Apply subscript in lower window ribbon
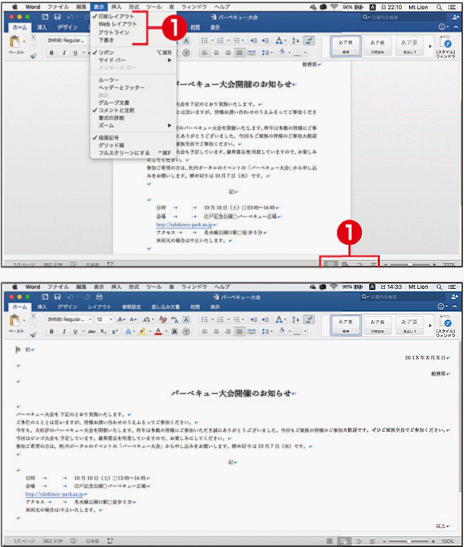The width and height of the screenshot is (464, 547). 103,331
